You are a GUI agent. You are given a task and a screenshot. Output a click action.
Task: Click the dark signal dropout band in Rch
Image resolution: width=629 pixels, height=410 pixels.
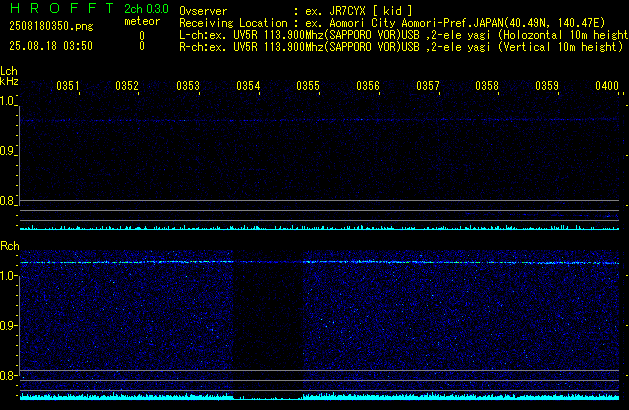(268, 325)
